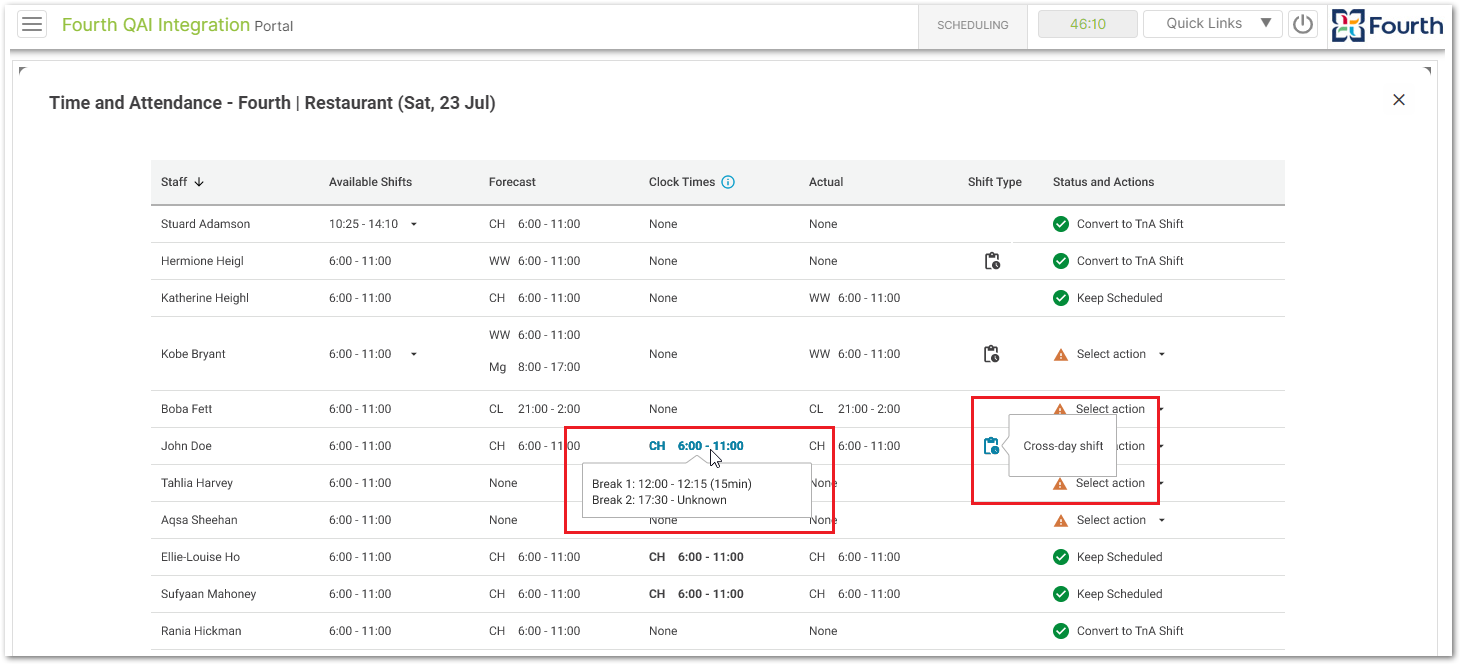1461x665 pixels.
Task: Open the Scheduling tab
Action: [972, 25]
